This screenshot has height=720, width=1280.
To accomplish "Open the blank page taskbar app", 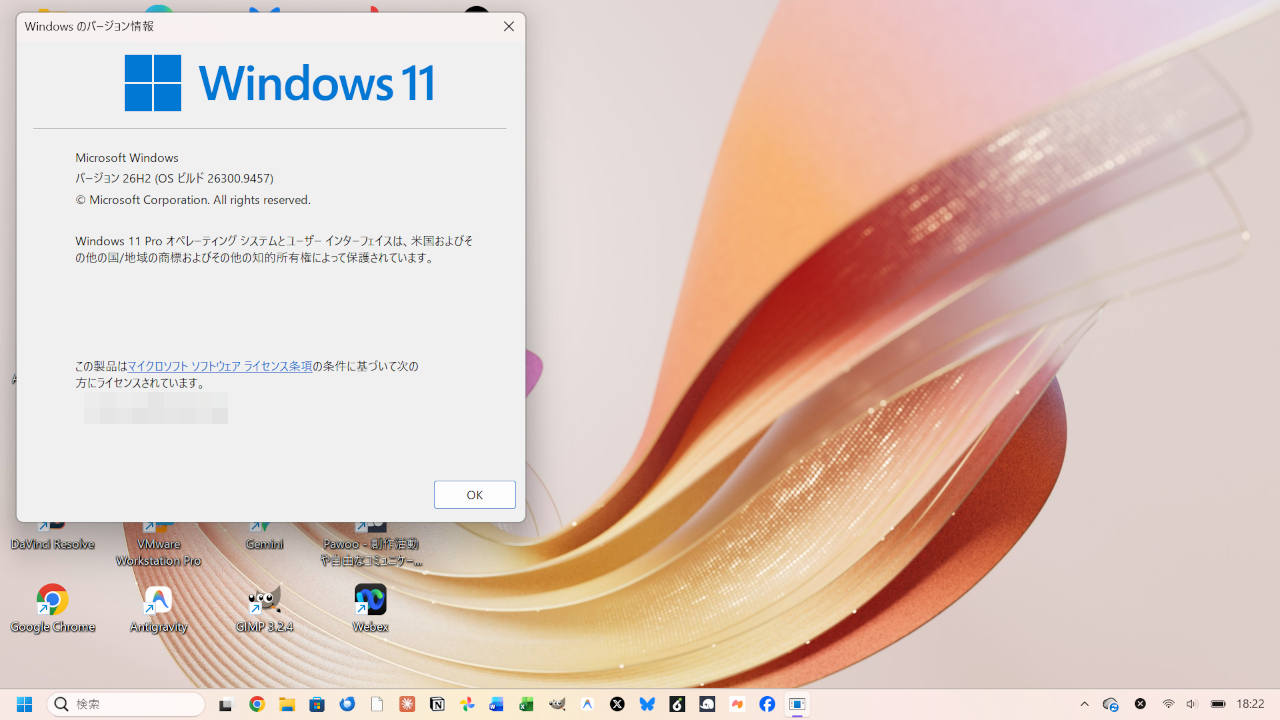I will (377, 704).
